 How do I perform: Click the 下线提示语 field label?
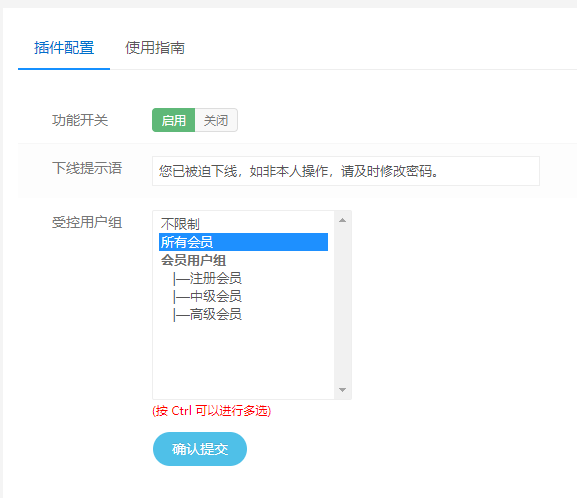[x=87, y=168]
